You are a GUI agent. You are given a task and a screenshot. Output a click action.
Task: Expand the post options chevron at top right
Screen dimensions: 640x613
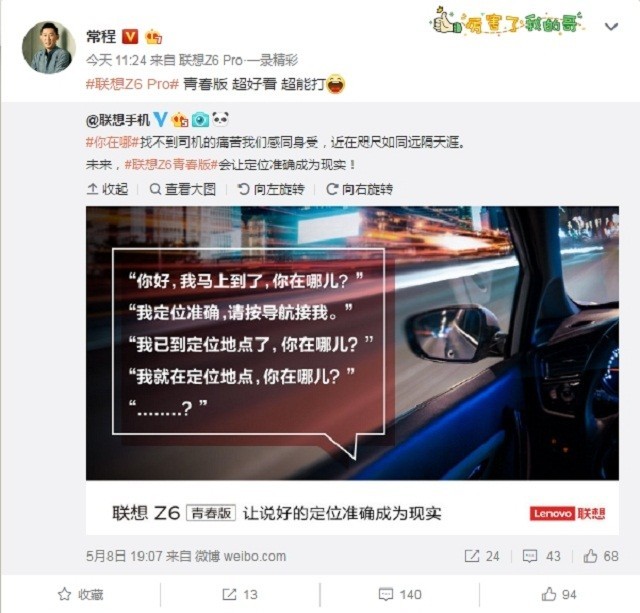(611, 27)
